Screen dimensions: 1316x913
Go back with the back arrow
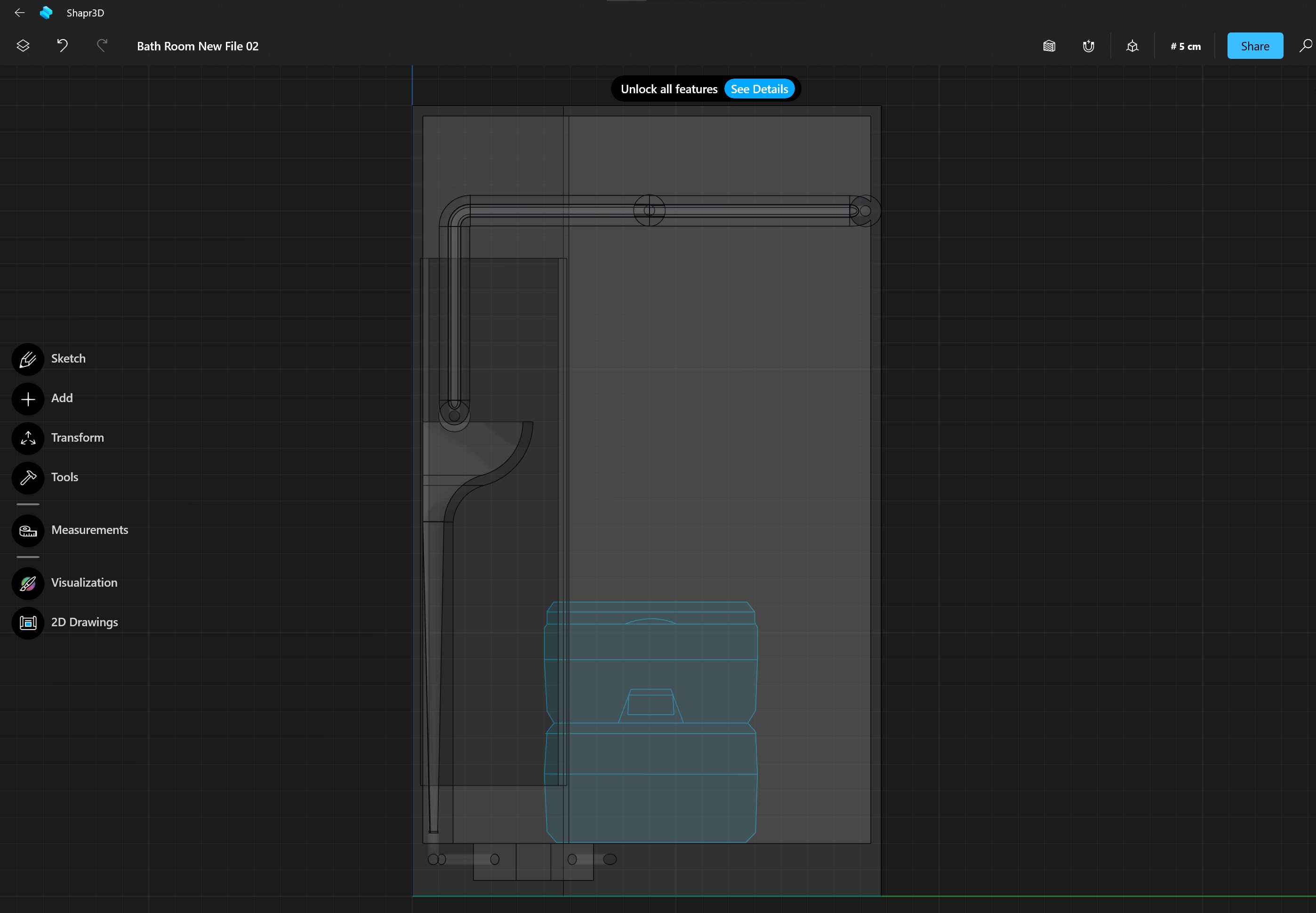tap(19, 13)
